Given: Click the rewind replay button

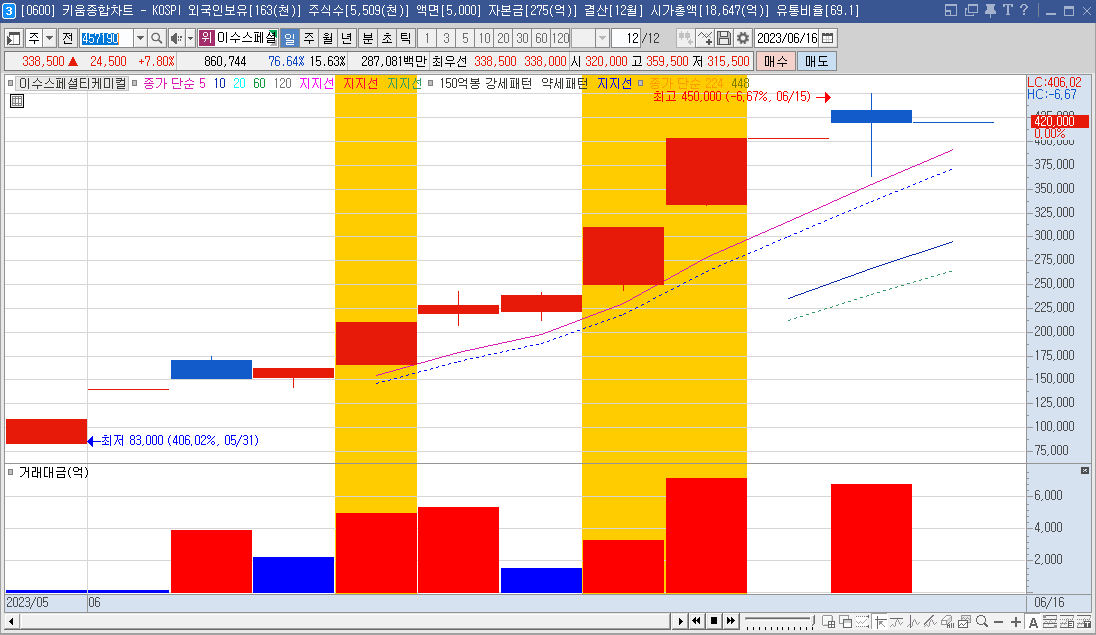Looking at the screenshot, I should [x=696, y=621].
